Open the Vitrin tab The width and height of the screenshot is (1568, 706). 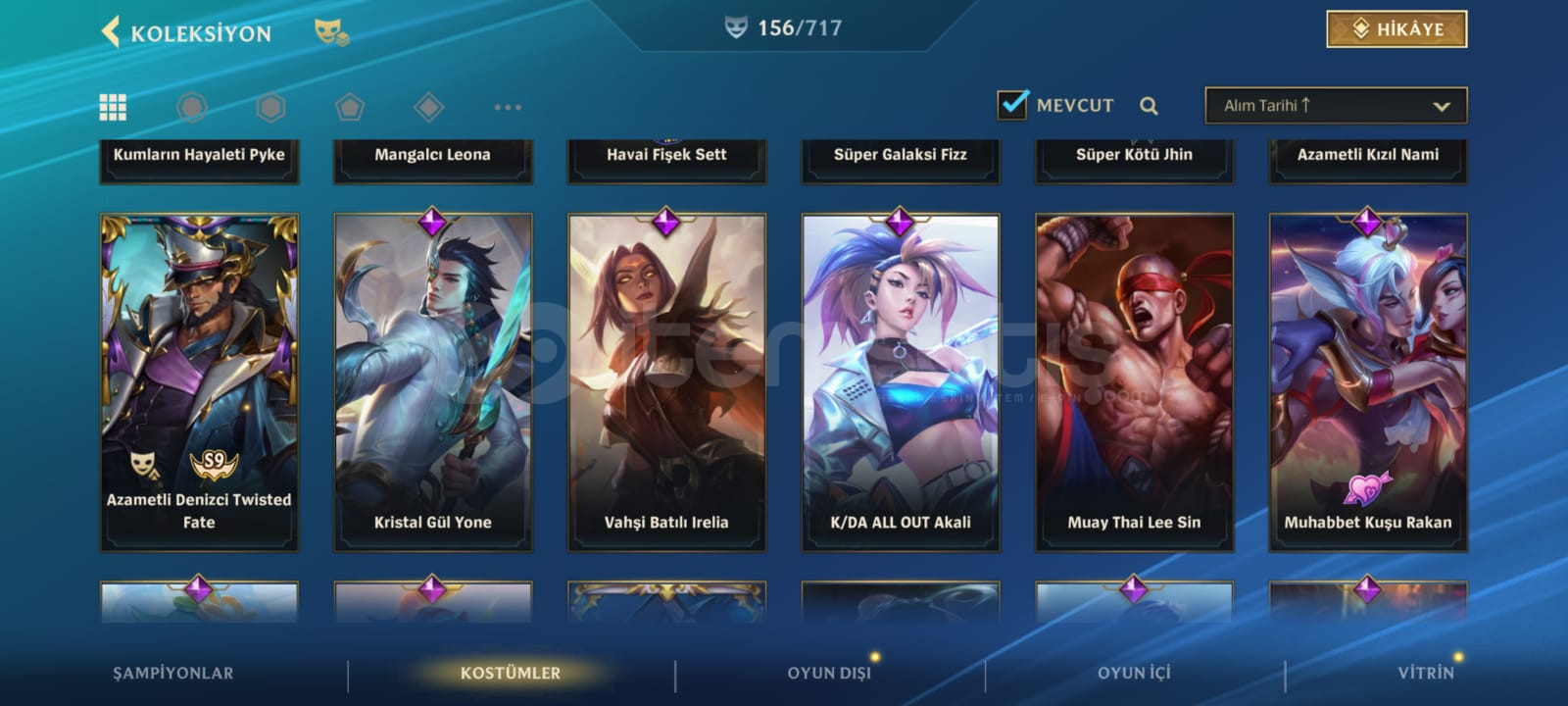coord(1426,673)
